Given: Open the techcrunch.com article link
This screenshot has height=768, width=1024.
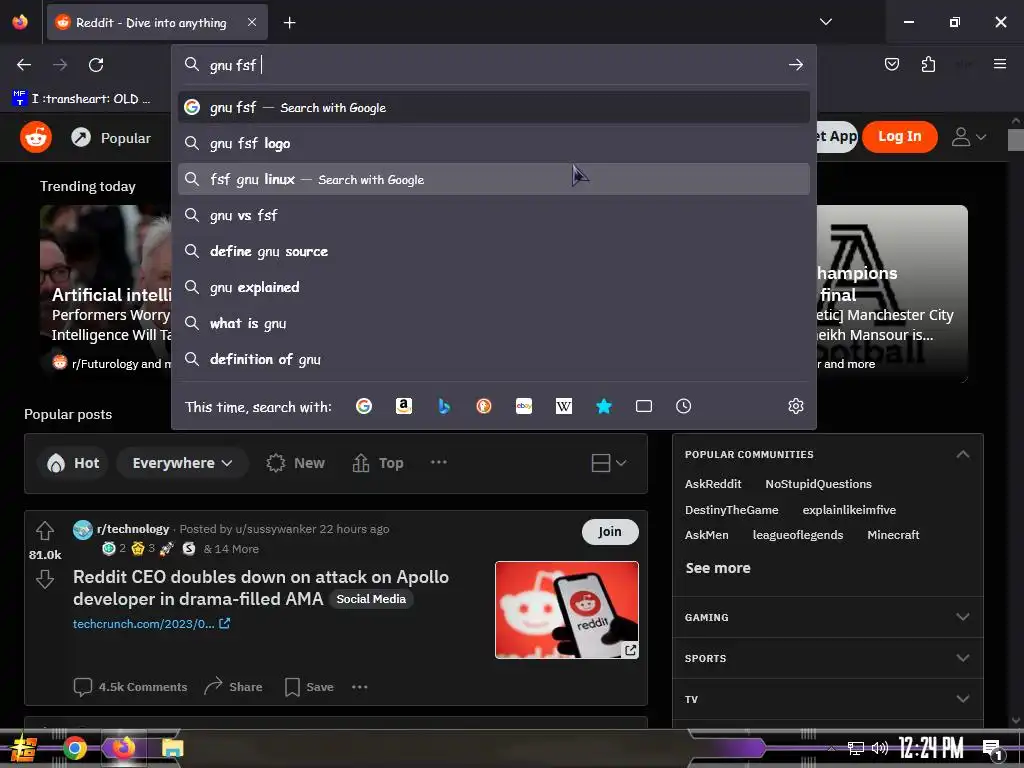Looking at the screenshot, I should coord(151,624).
